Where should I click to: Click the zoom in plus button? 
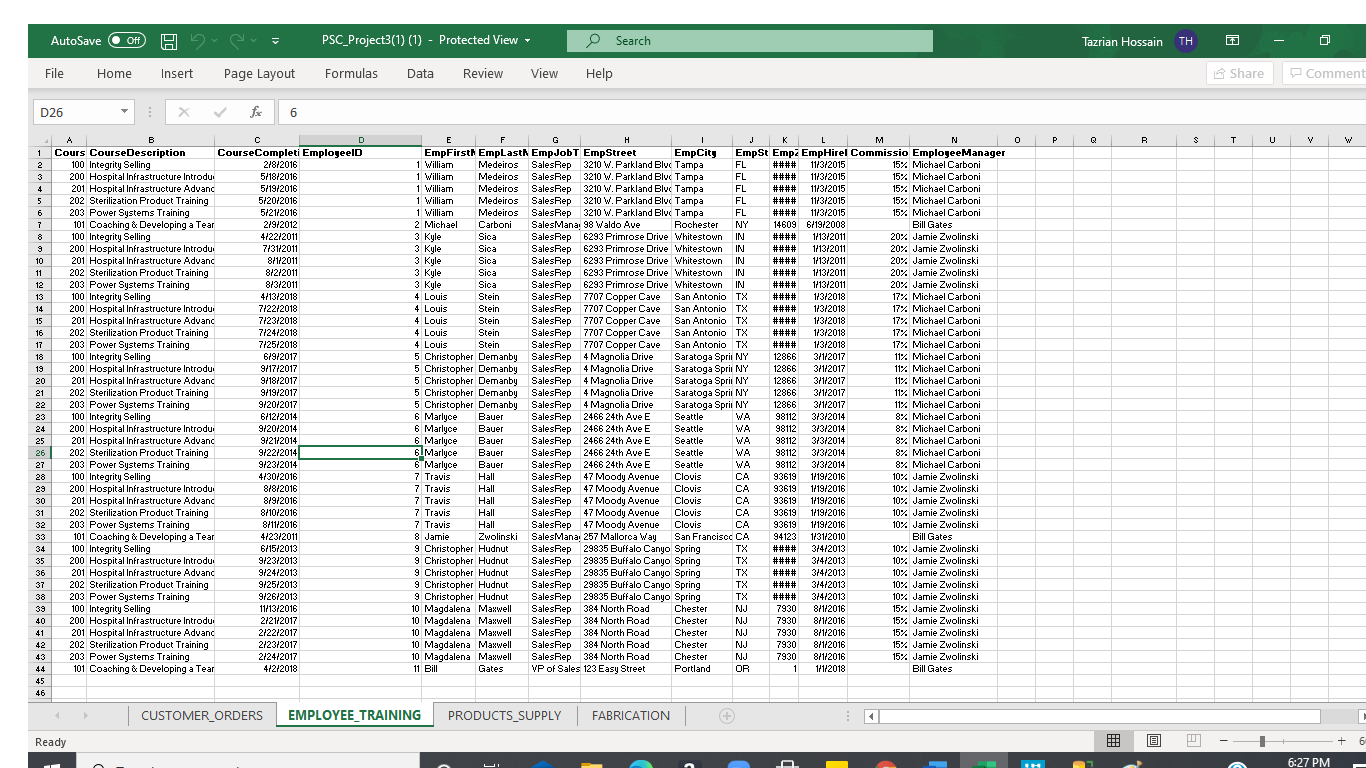(1341, 741)
